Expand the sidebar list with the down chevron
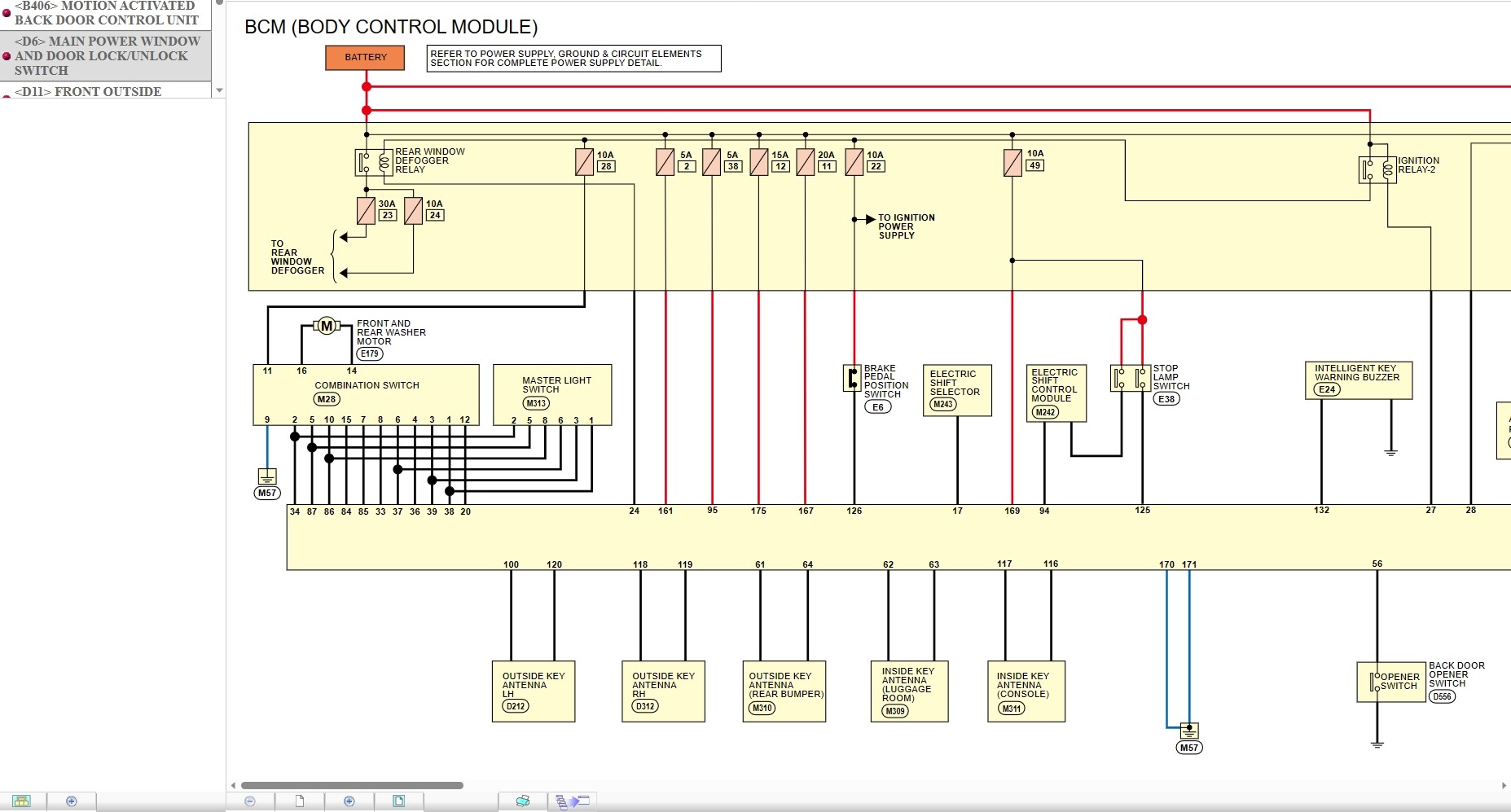1511x812 pixels. (x=219, y=90)
